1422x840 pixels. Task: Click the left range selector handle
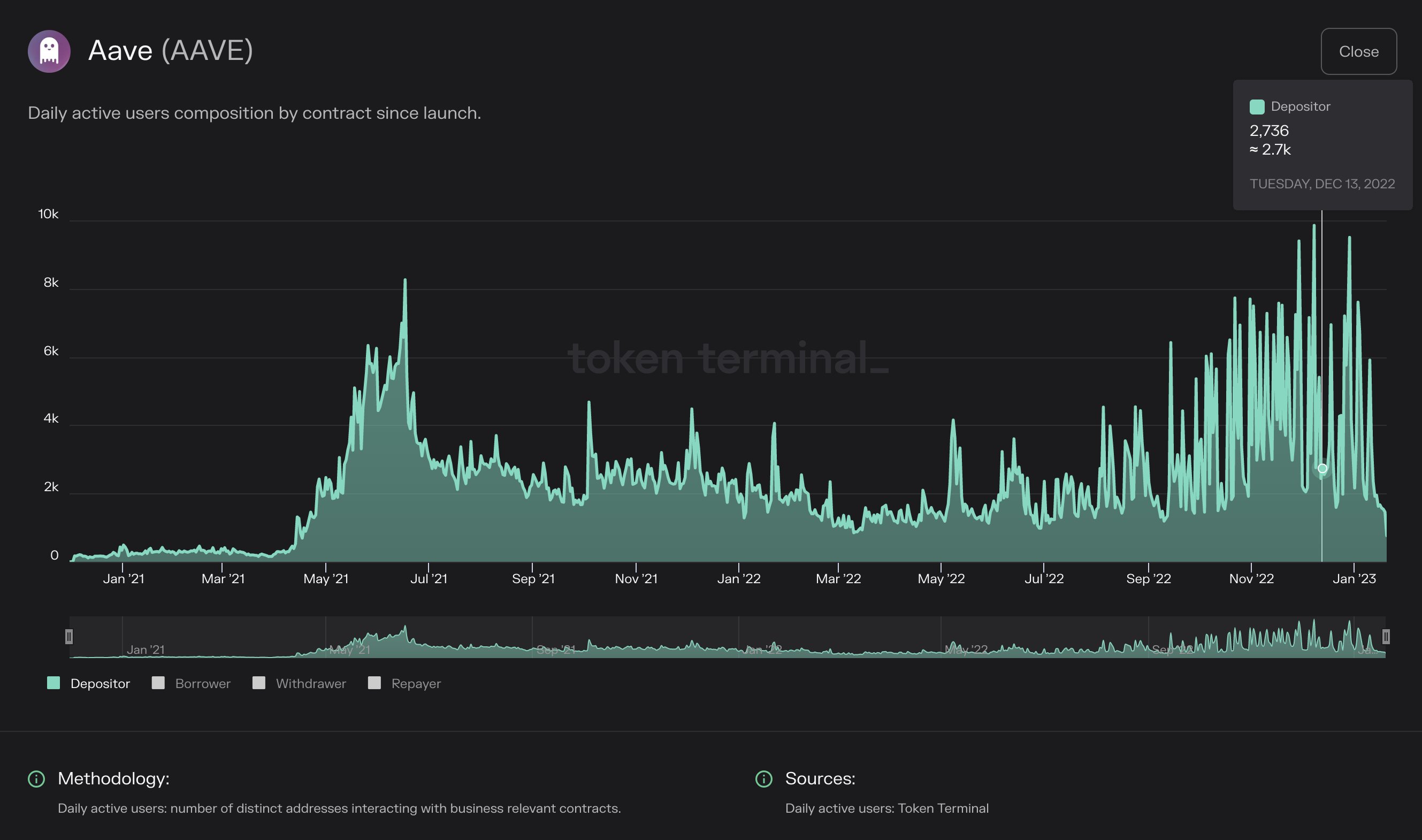(x=69, y=637)
